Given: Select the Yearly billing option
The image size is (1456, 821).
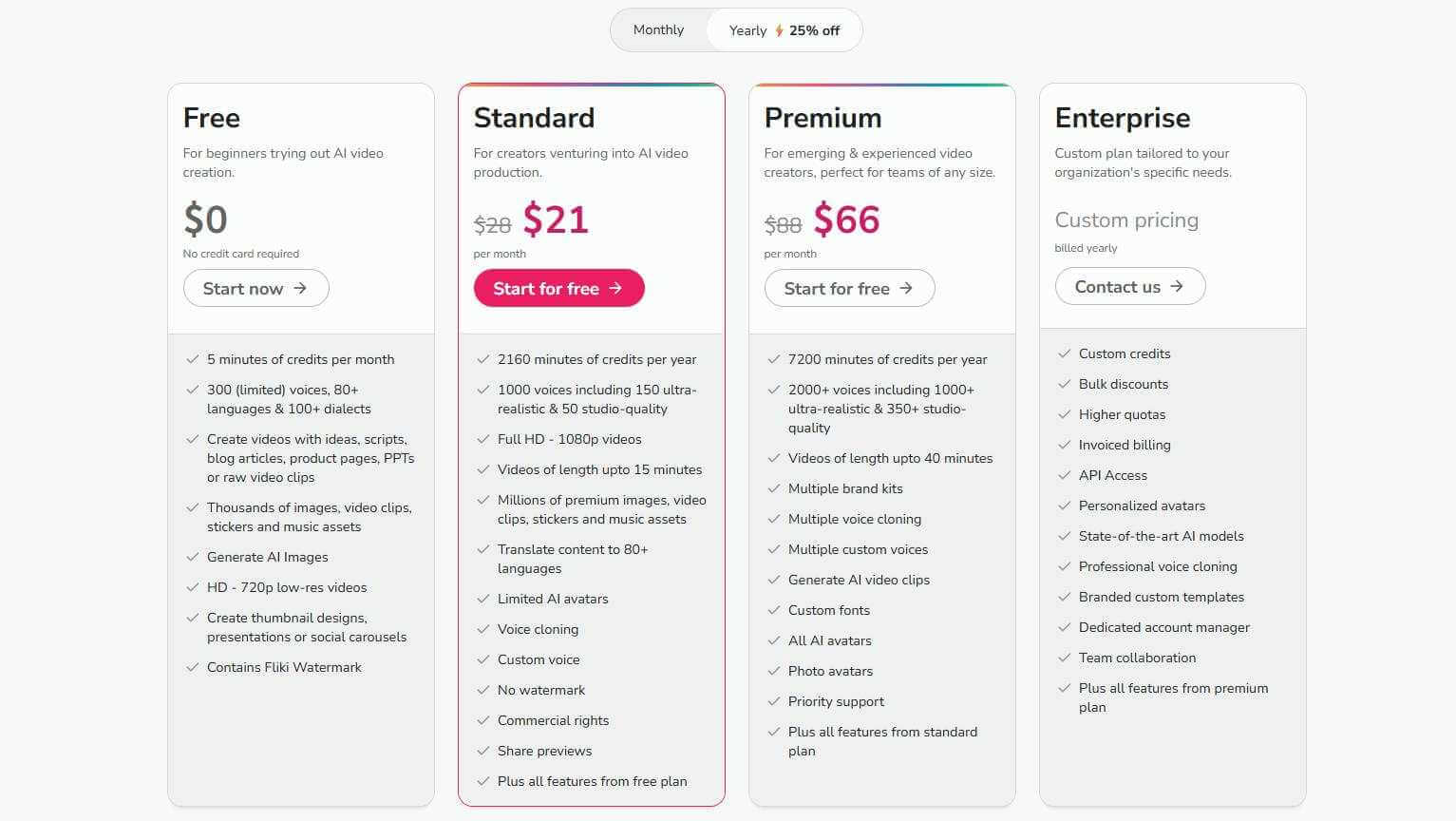Looking at the screenshot, I should (x=747, y=29).
